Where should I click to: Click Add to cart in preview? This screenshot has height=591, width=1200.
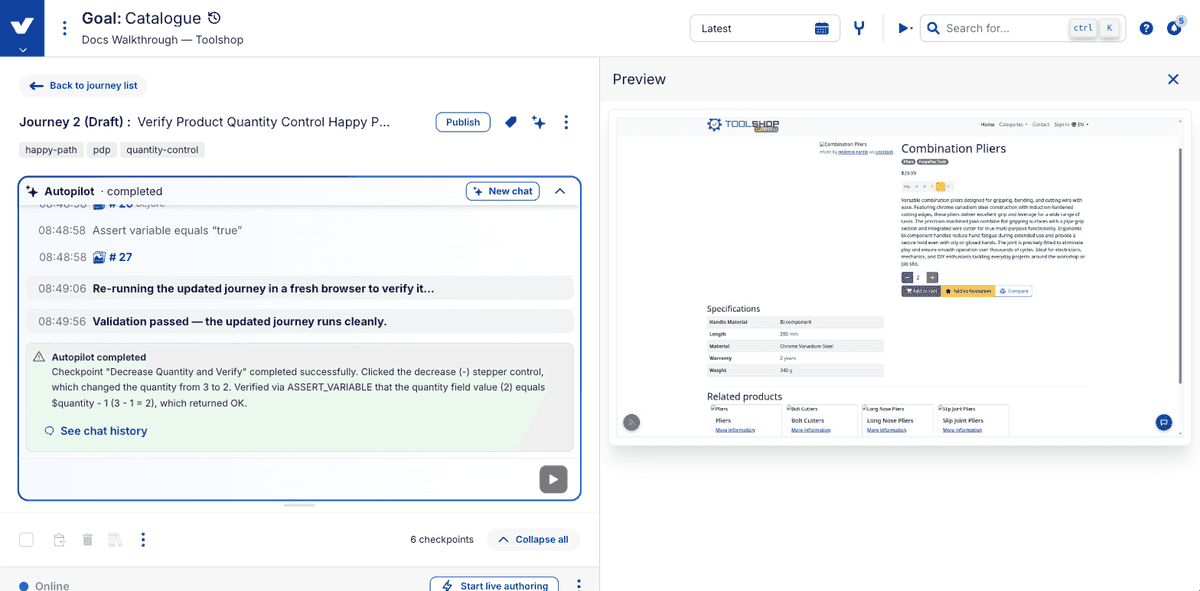(921, 291)
